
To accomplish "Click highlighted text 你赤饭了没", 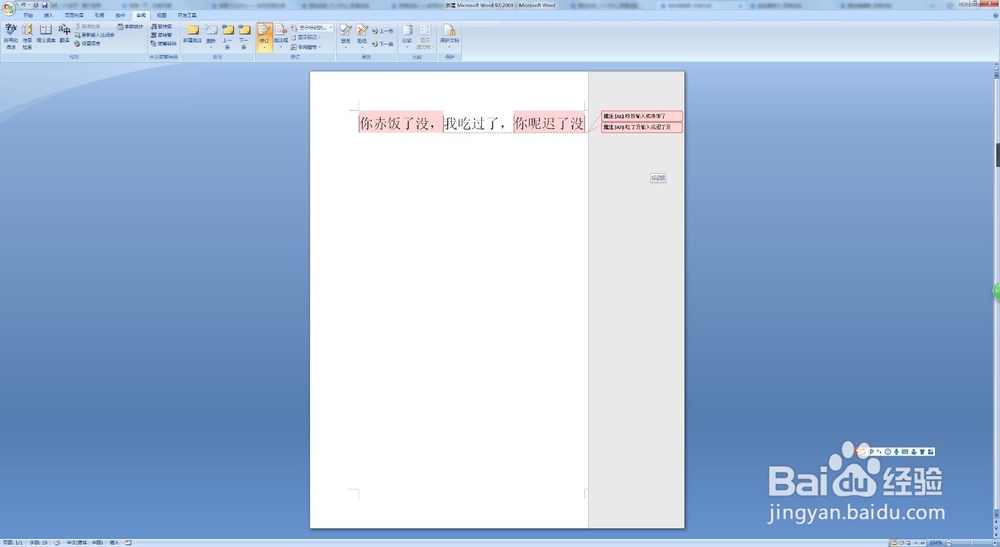I will [401, 123].
